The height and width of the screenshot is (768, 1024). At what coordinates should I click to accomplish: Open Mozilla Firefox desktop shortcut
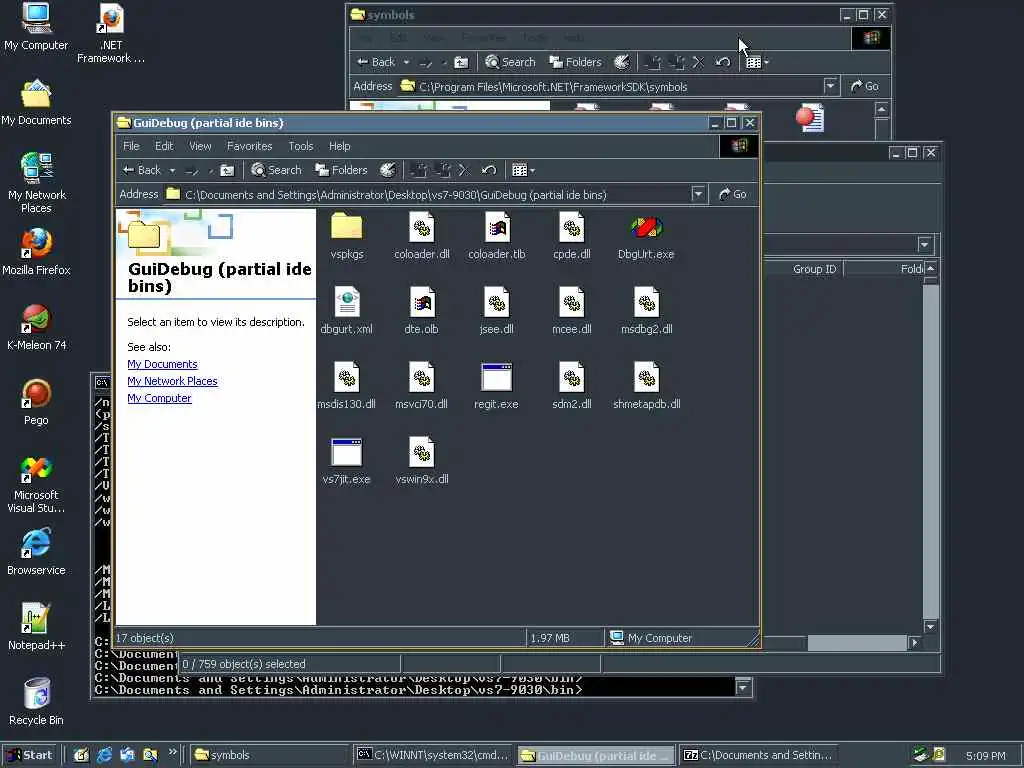point(36,252)
